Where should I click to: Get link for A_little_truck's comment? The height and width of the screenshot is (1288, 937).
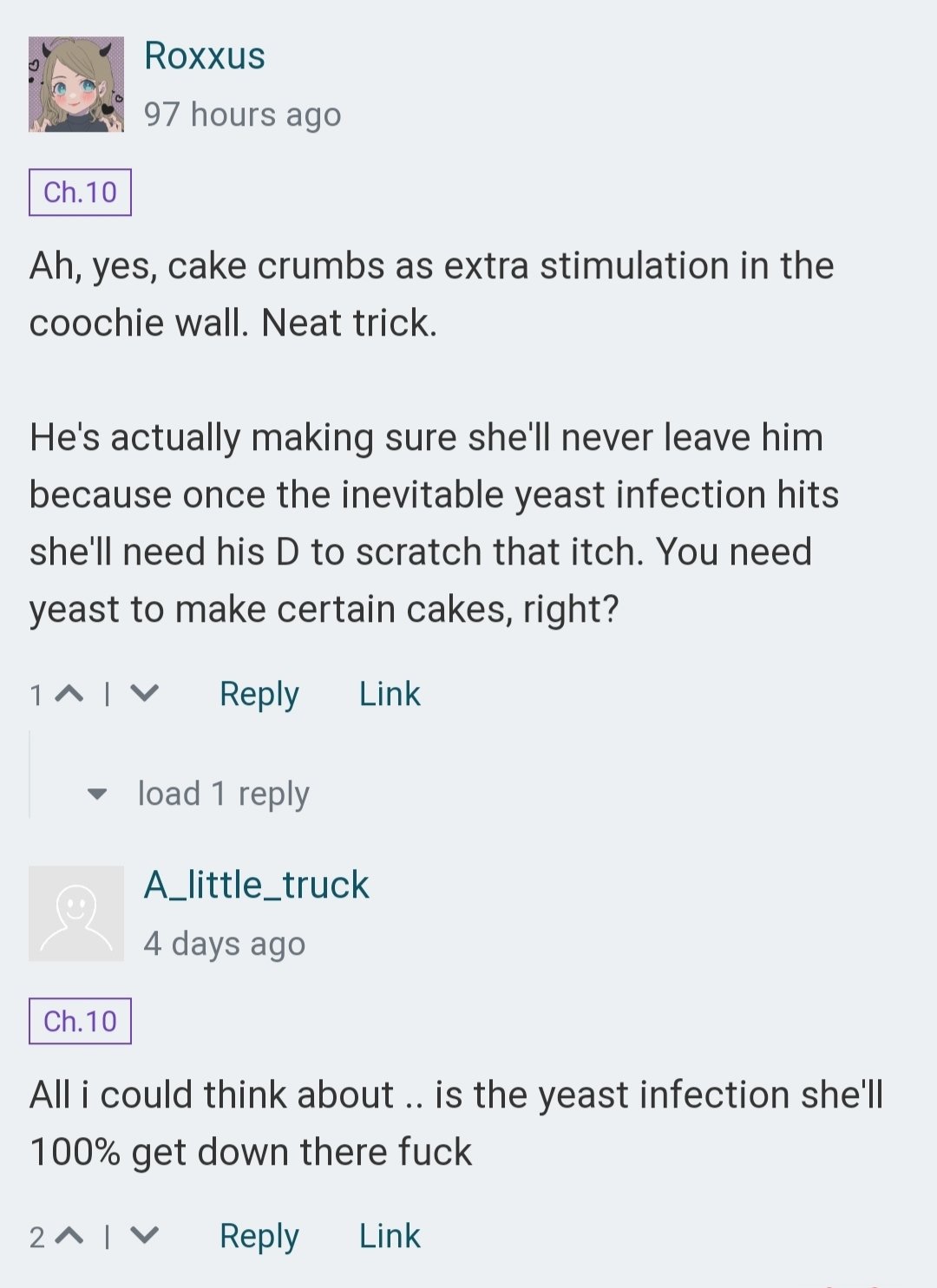point(390,1236)
